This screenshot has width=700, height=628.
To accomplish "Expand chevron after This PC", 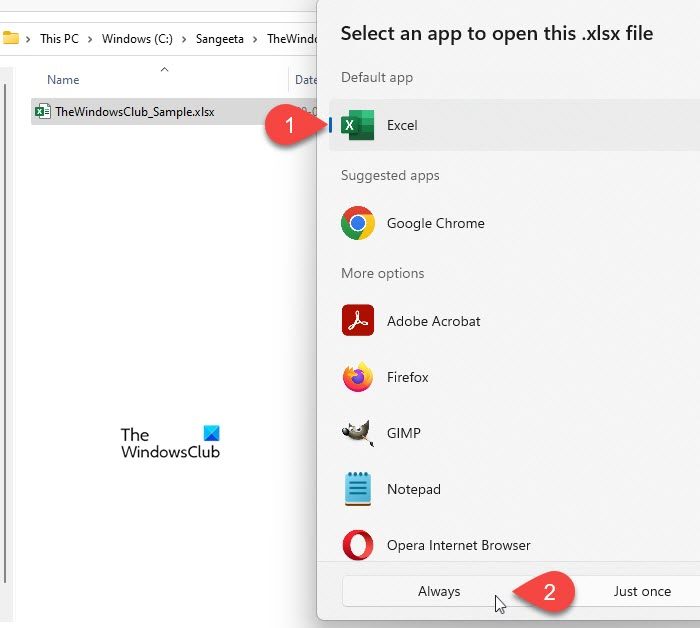I will pos(90,39).
